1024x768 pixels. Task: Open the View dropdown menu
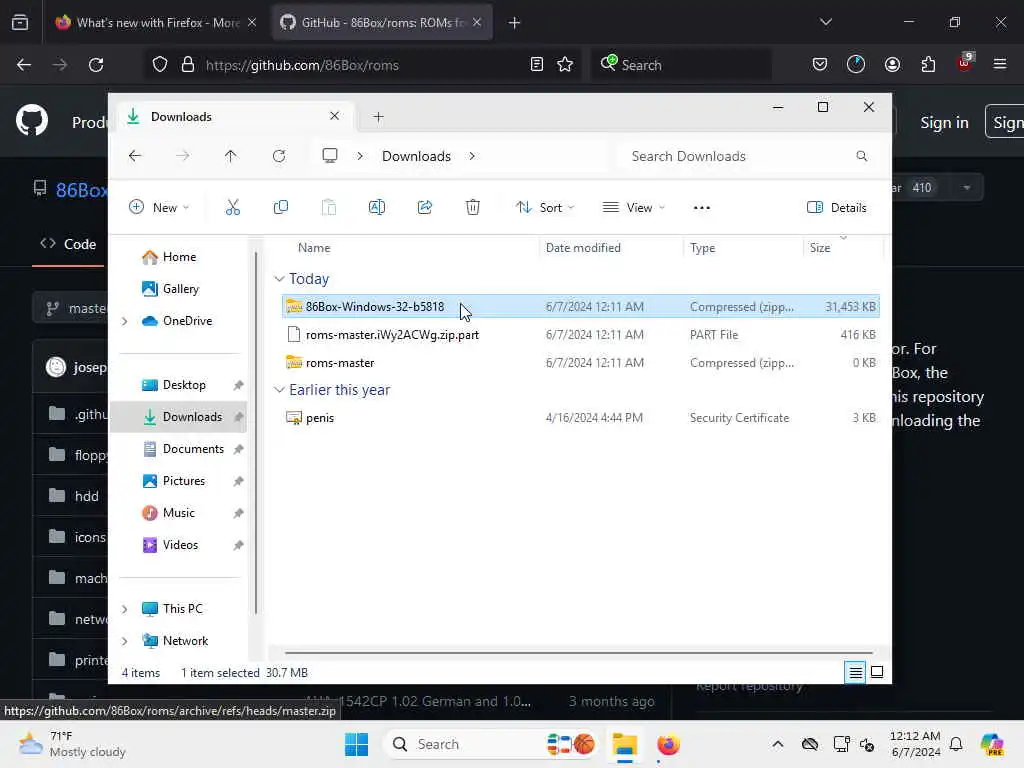click(633, 208)
